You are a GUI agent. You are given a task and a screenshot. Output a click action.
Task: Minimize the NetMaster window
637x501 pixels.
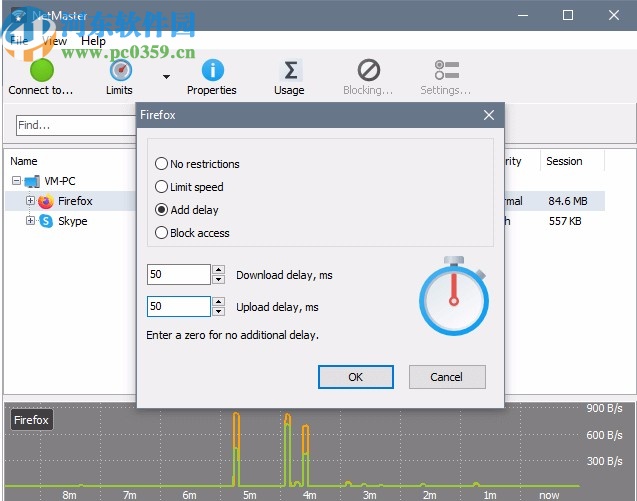(523, 15)
